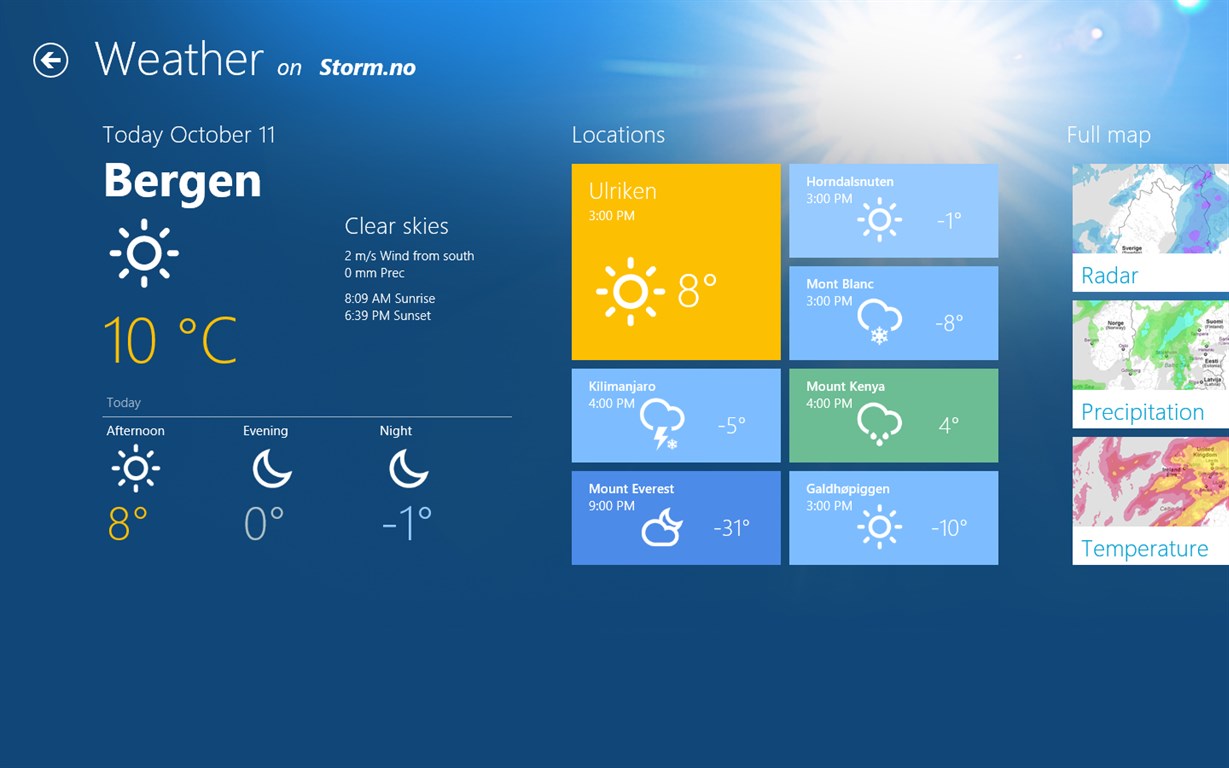Open the Mont Blanc location tile
This screenshot has height=768, width=1229.
pos(893,313)
